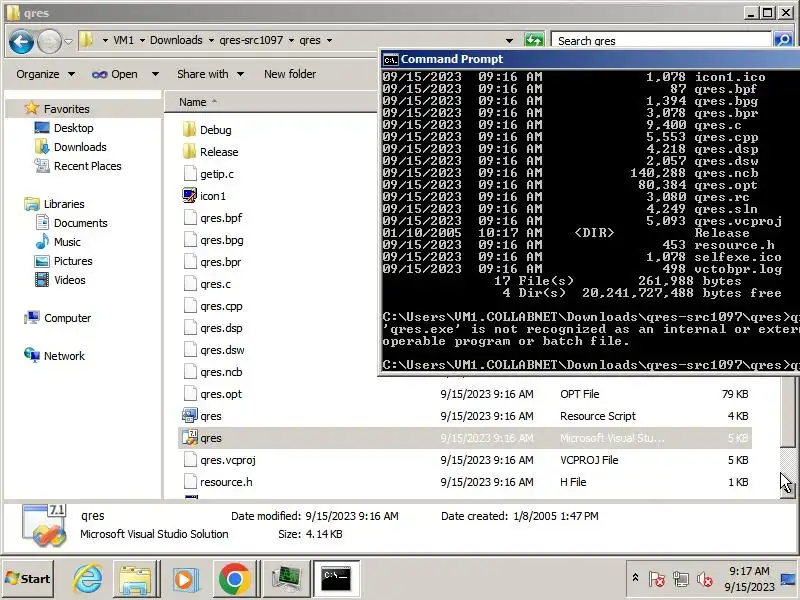This screenshot has width=800, height=600.
Task: Click the Explorer Forward arrow button
Action: point(49,41)
